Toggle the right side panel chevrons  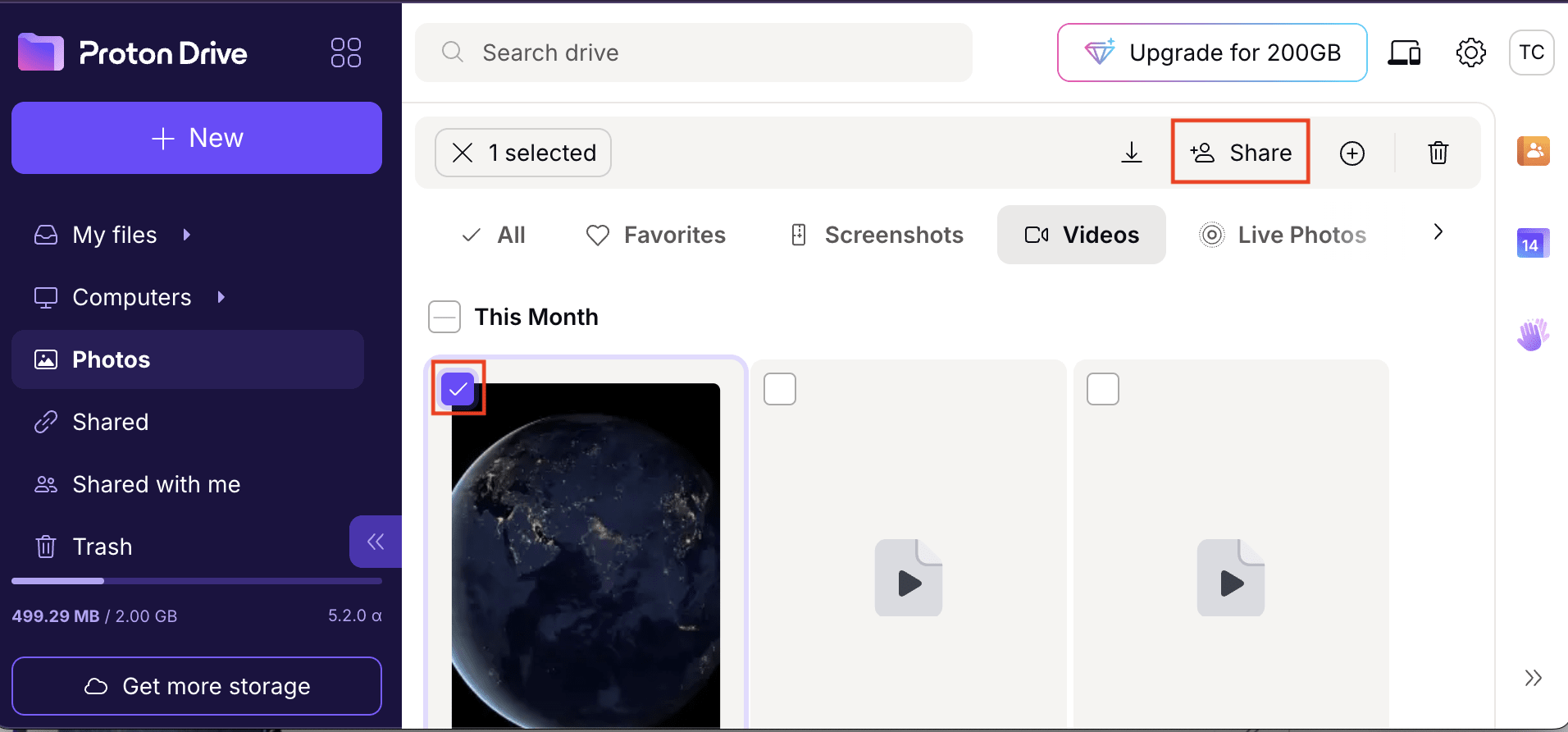1533,678
